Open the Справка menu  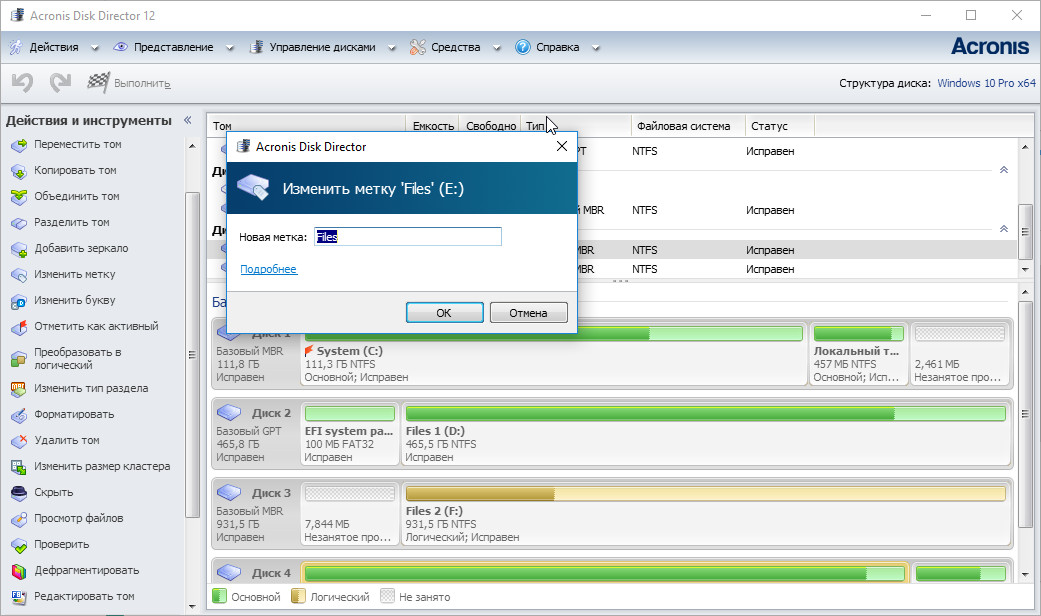tap(557, 47)
